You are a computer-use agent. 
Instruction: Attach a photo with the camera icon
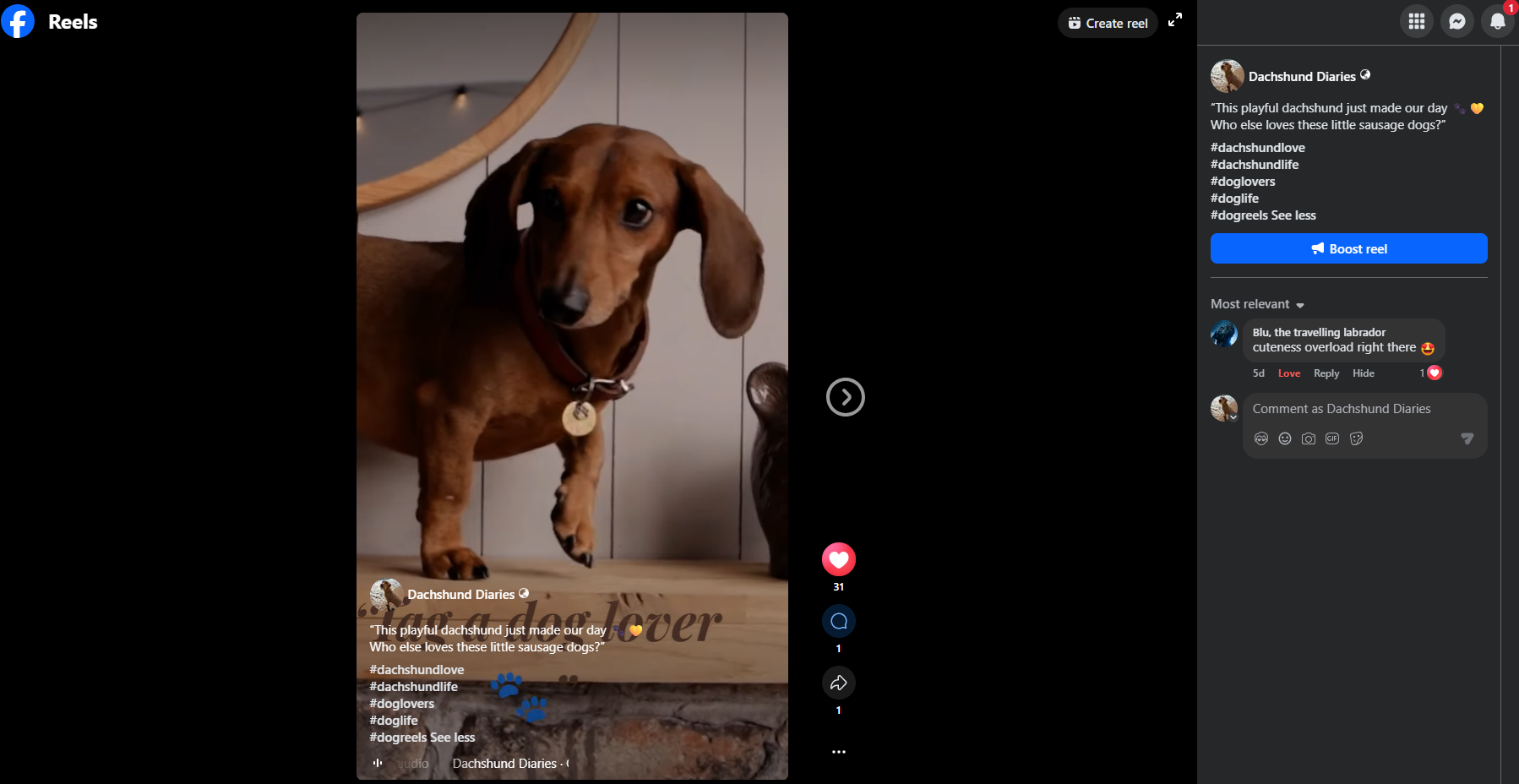click(1309, 438)
